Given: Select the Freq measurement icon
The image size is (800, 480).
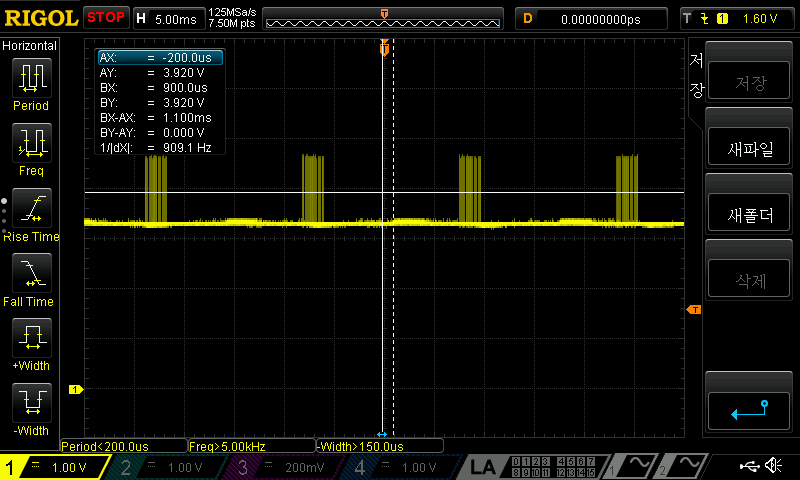Looking at the screenshot, I should point(32,143).
